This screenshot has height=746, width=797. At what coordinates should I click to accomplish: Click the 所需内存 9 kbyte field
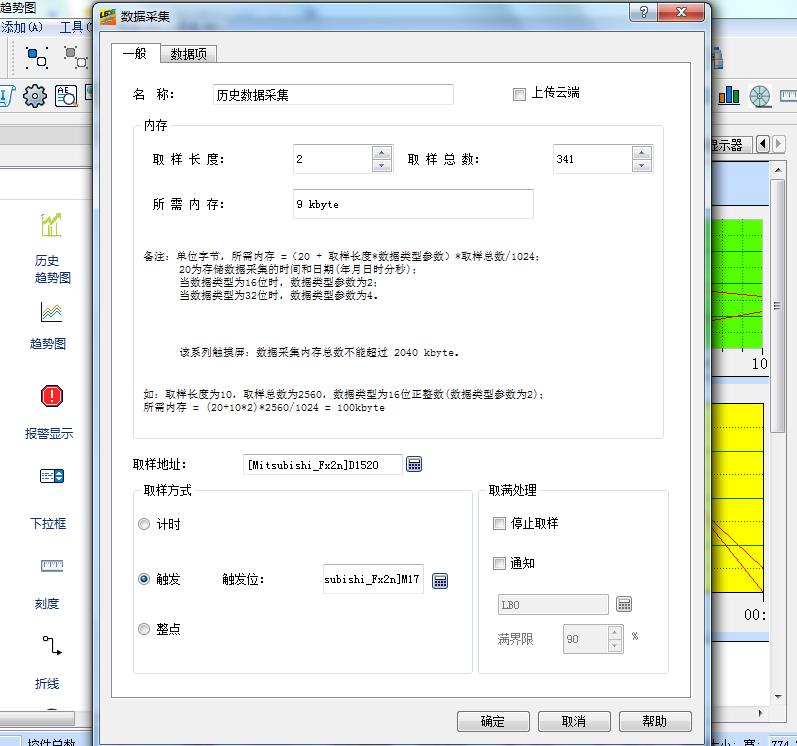pos(413,204)
